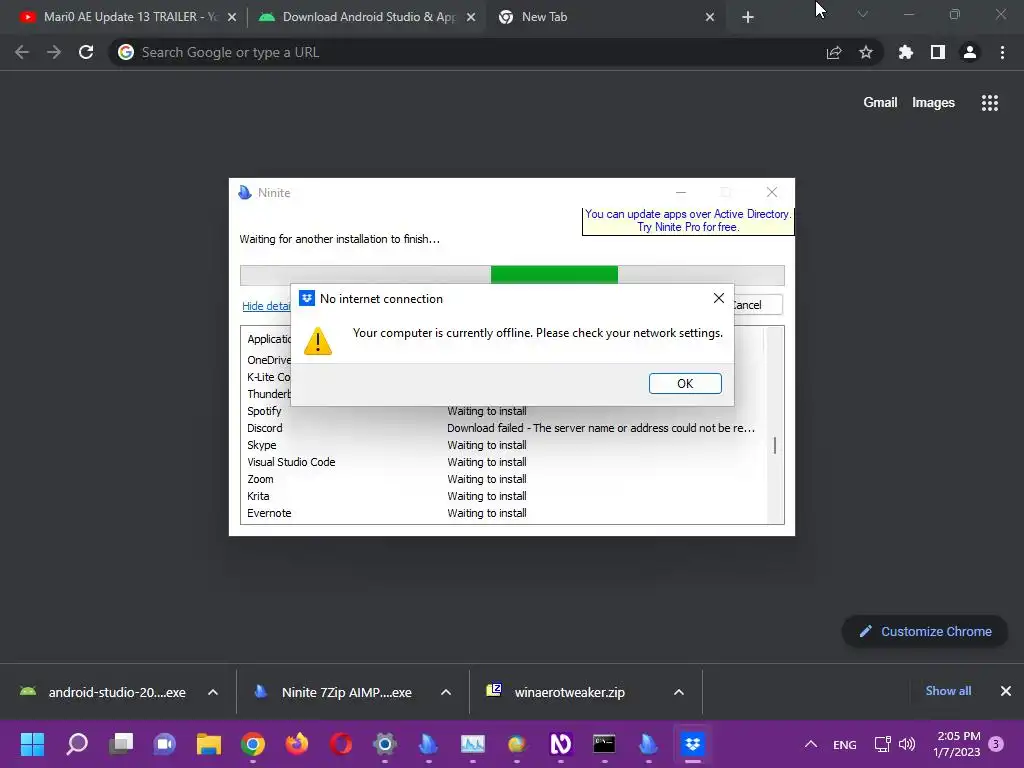Switch to Google Chrome on the taskbar
This screenshot has height=768, width=1024.
253,743
